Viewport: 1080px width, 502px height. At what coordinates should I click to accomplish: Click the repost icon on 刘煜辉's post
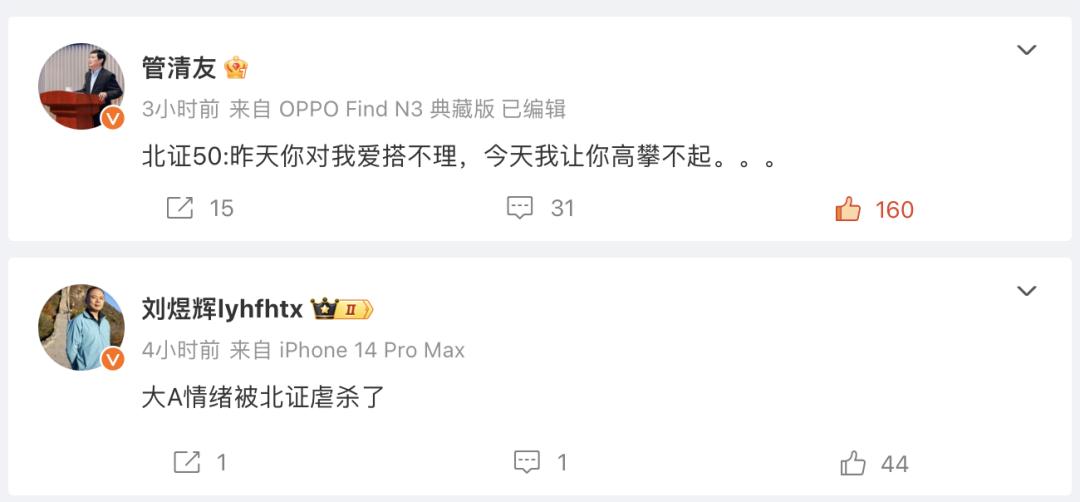pos(187,463)
